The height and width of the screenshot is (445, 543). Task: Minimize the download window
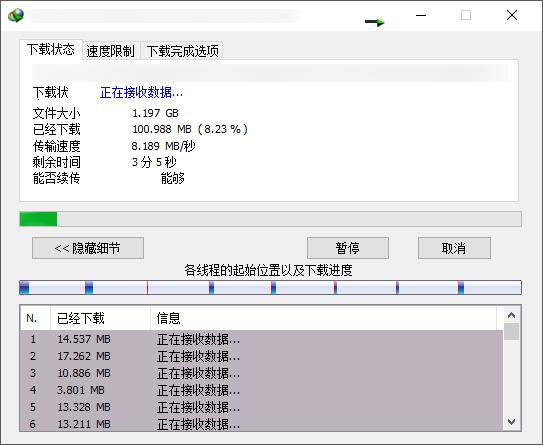coord(421,15)
